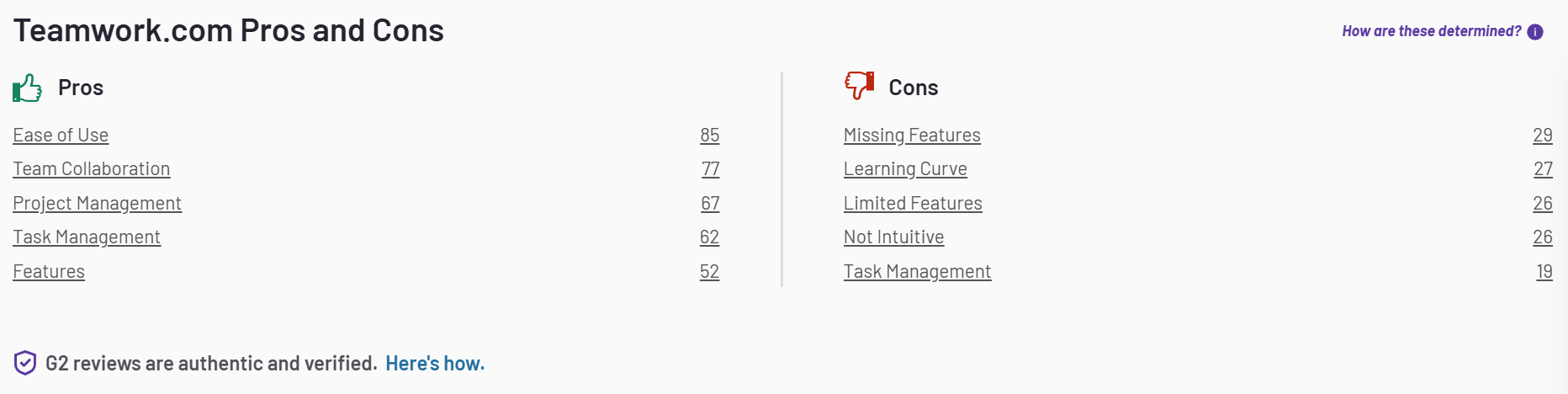Click the purple verified shield icon
Viewport: 1568px width, 394px height.
point(25,363)
